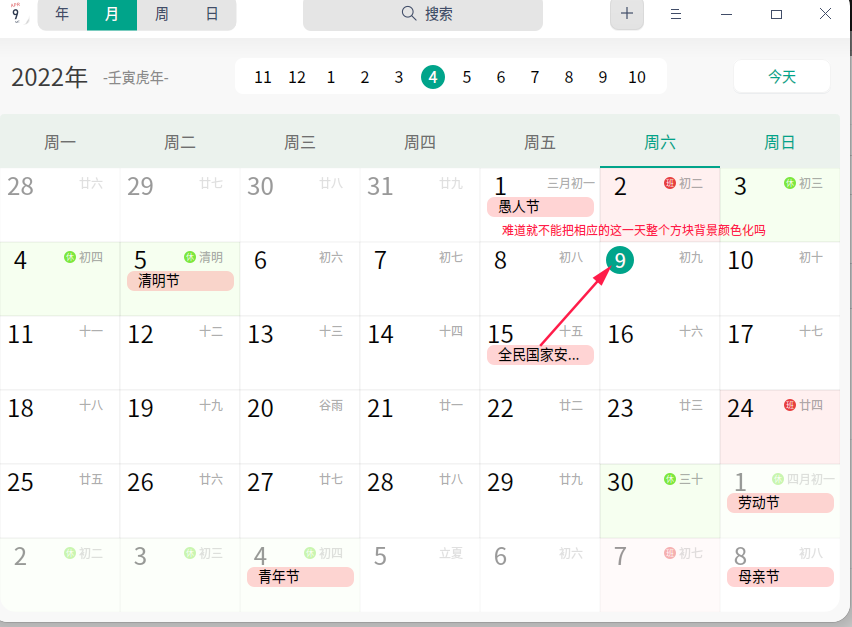Switch to the 年 (year) view tab
This screenshot has height=627, width=852.
(62, 15)
